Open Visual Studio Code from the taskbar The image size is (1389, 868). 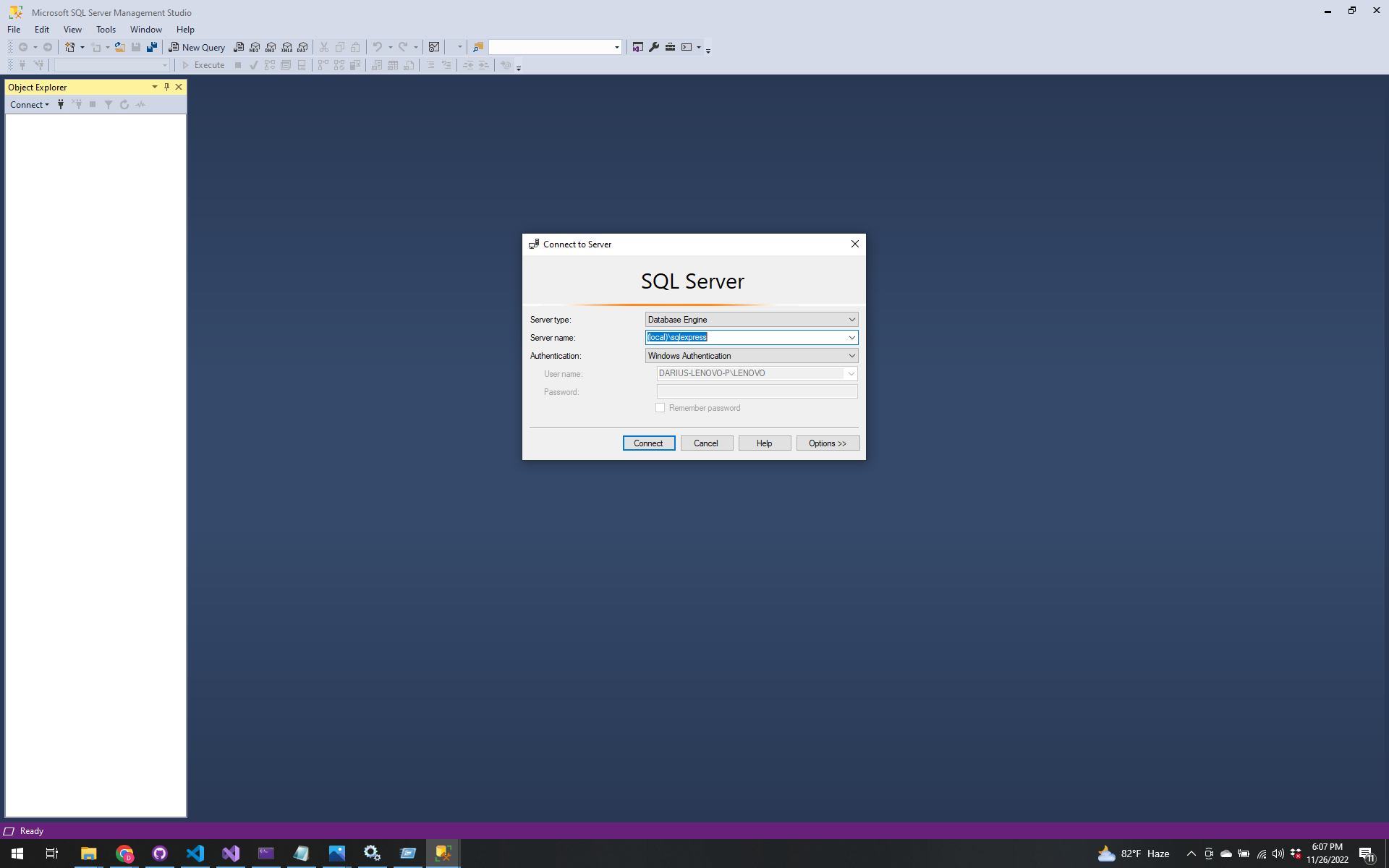[195, 854]
